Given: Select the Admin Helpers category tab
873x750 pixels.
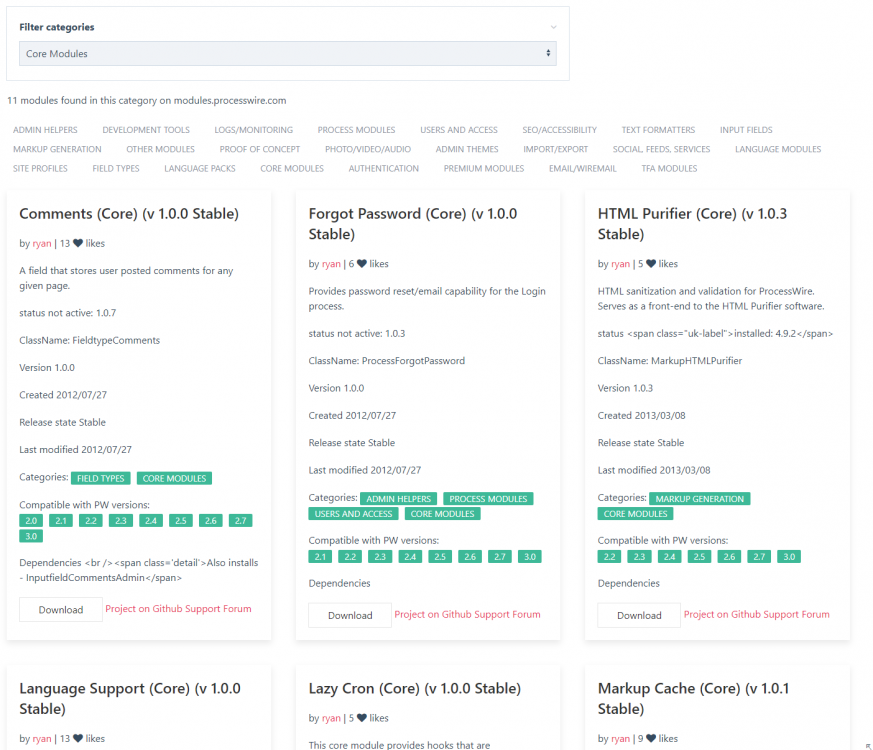Looking at the screenshot, I should click(x=45, y=130).
